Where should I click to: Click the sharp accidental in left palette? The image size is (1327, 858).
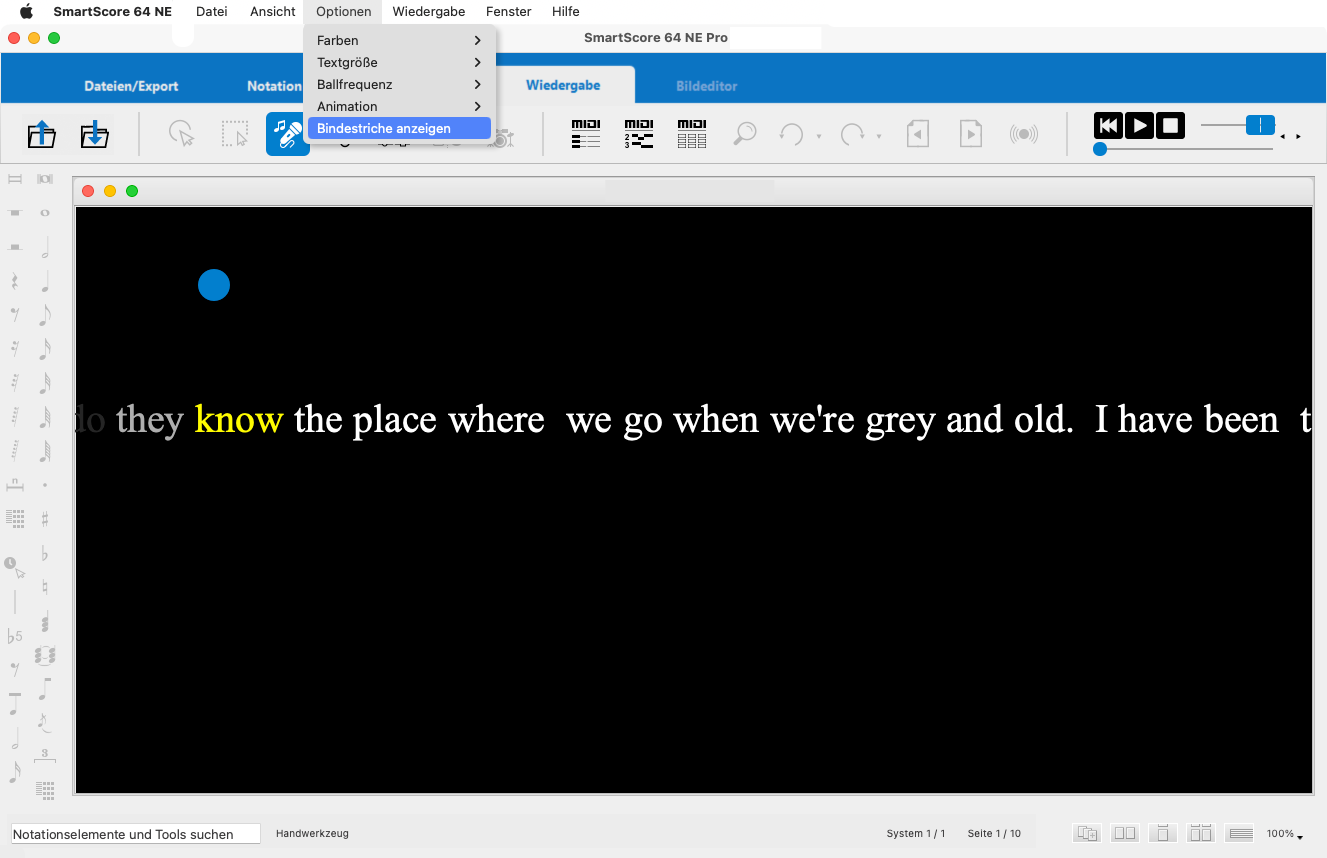click(x=45, y=519)
